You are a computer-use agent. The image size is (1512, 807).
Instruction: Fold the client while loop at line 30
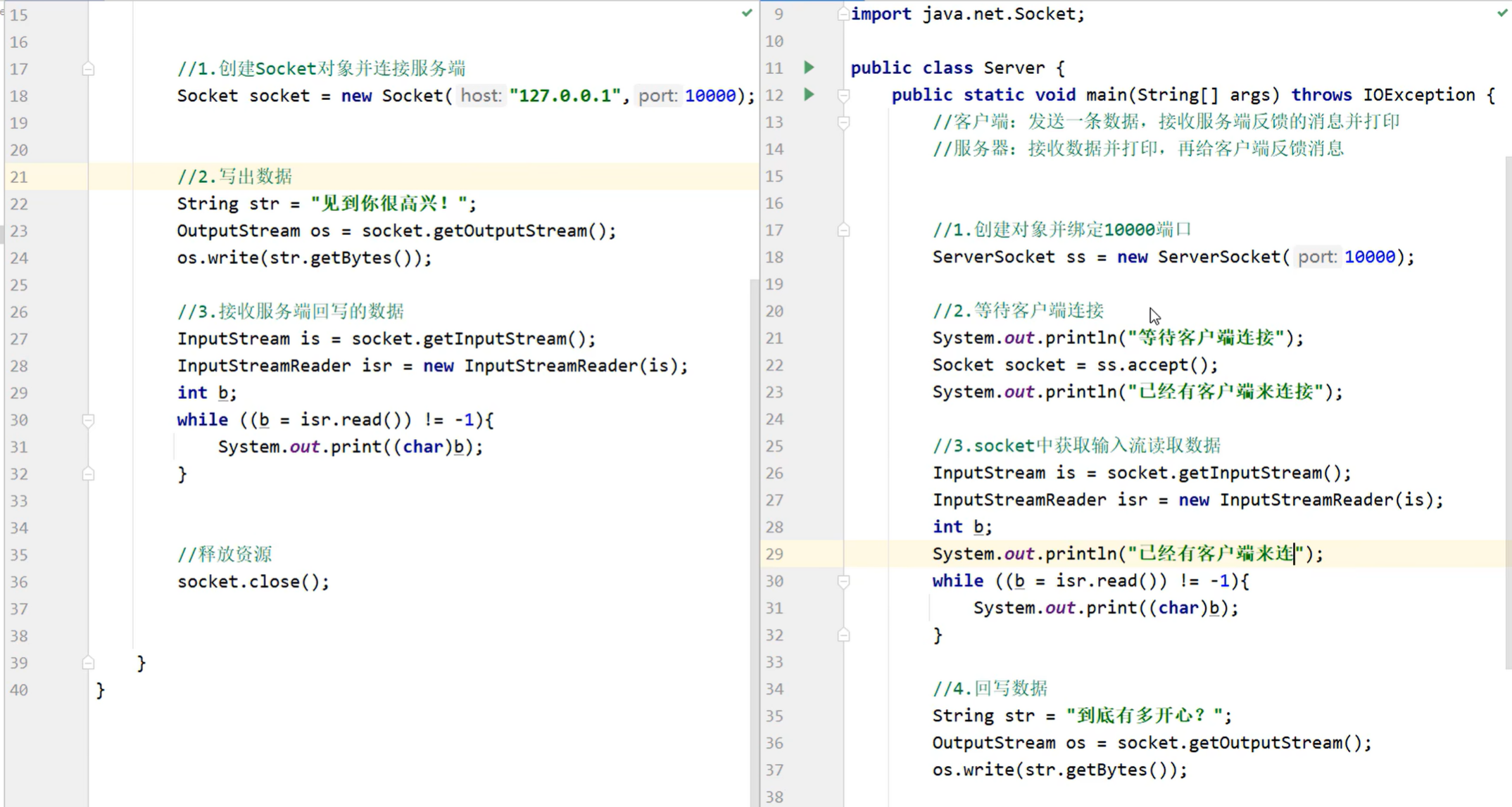pyautogui.click(x=88, y=420)
